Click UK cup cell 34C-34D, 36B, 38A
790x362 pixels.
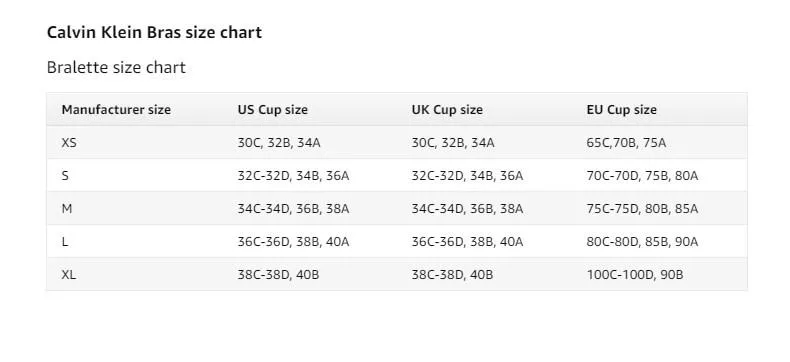point(467,209)
